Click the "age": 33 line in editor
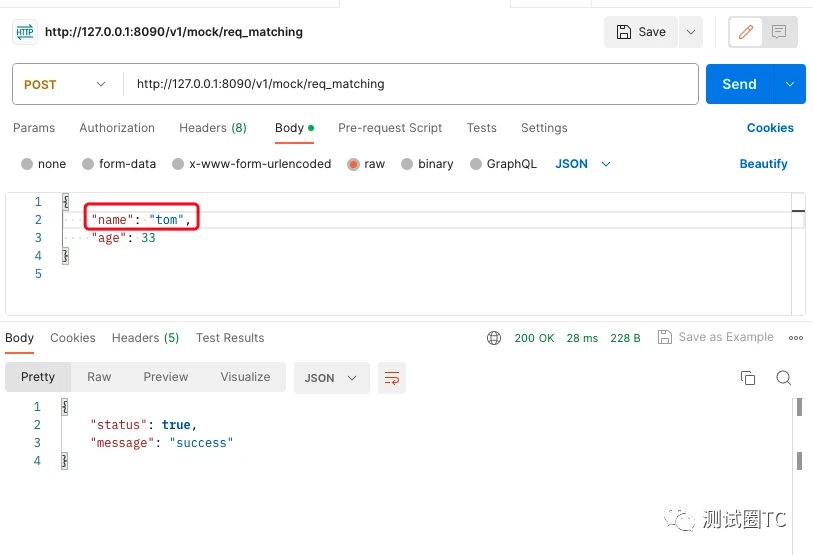Viewport: 813px width, 555px height. tap(123, 238)
